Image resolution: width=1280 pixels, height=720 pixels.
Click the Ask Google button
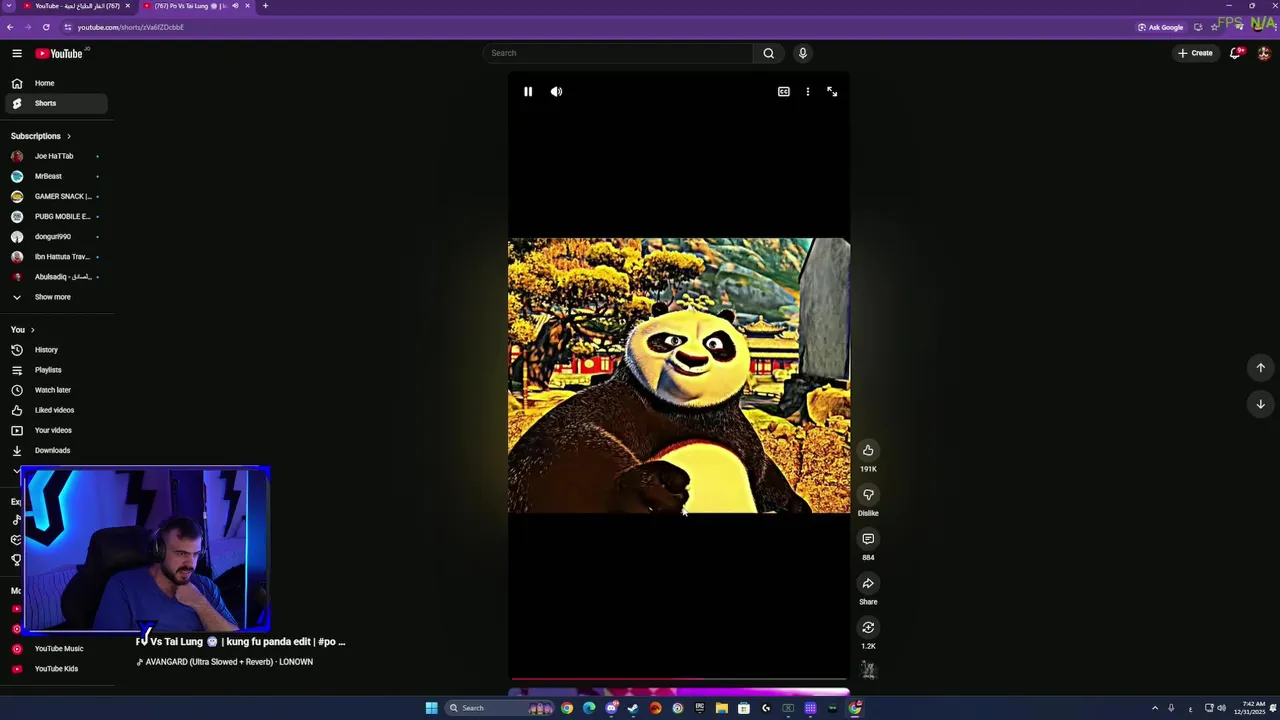pyautogui.click(x=1160, y=27)
